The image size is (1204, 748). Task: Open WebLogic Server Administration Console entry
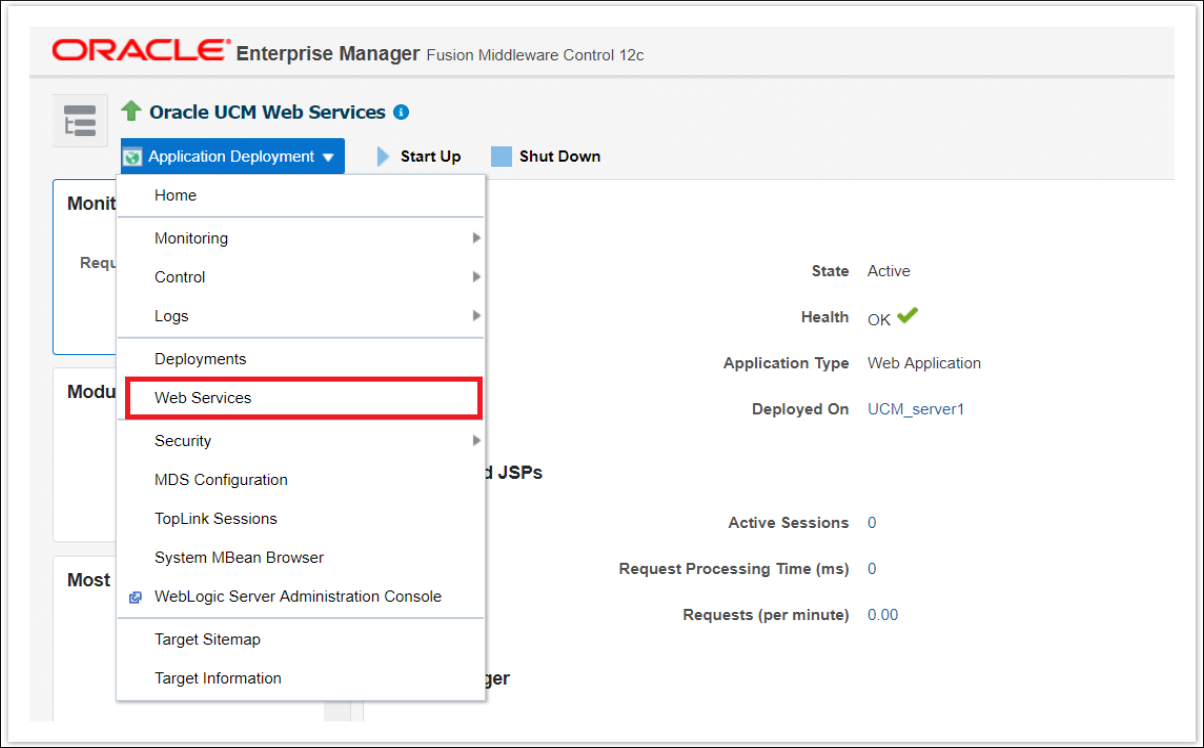pos(301,597)
